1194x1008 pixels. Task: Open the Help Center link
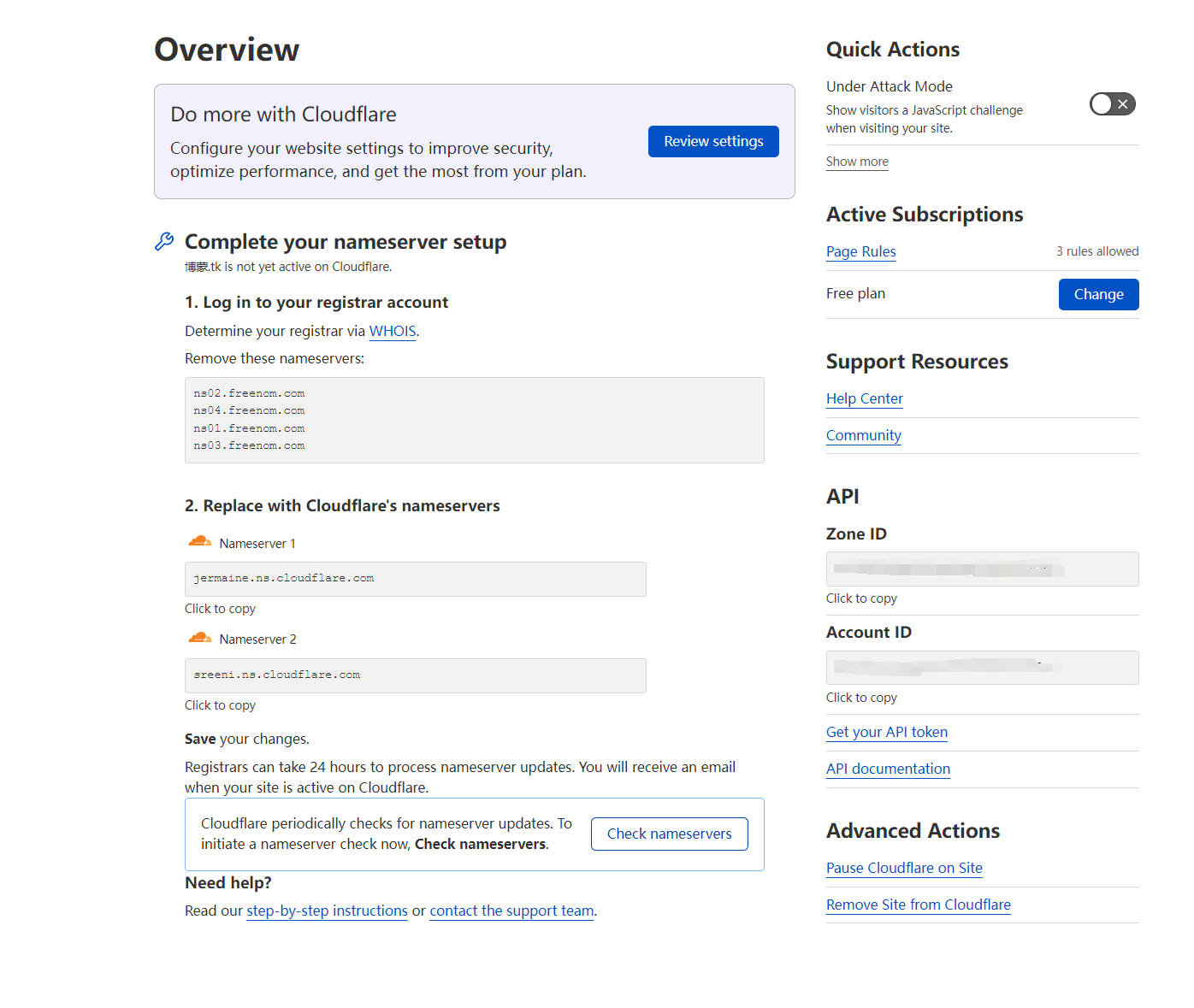pyautogui.click(x=865, y=398)
